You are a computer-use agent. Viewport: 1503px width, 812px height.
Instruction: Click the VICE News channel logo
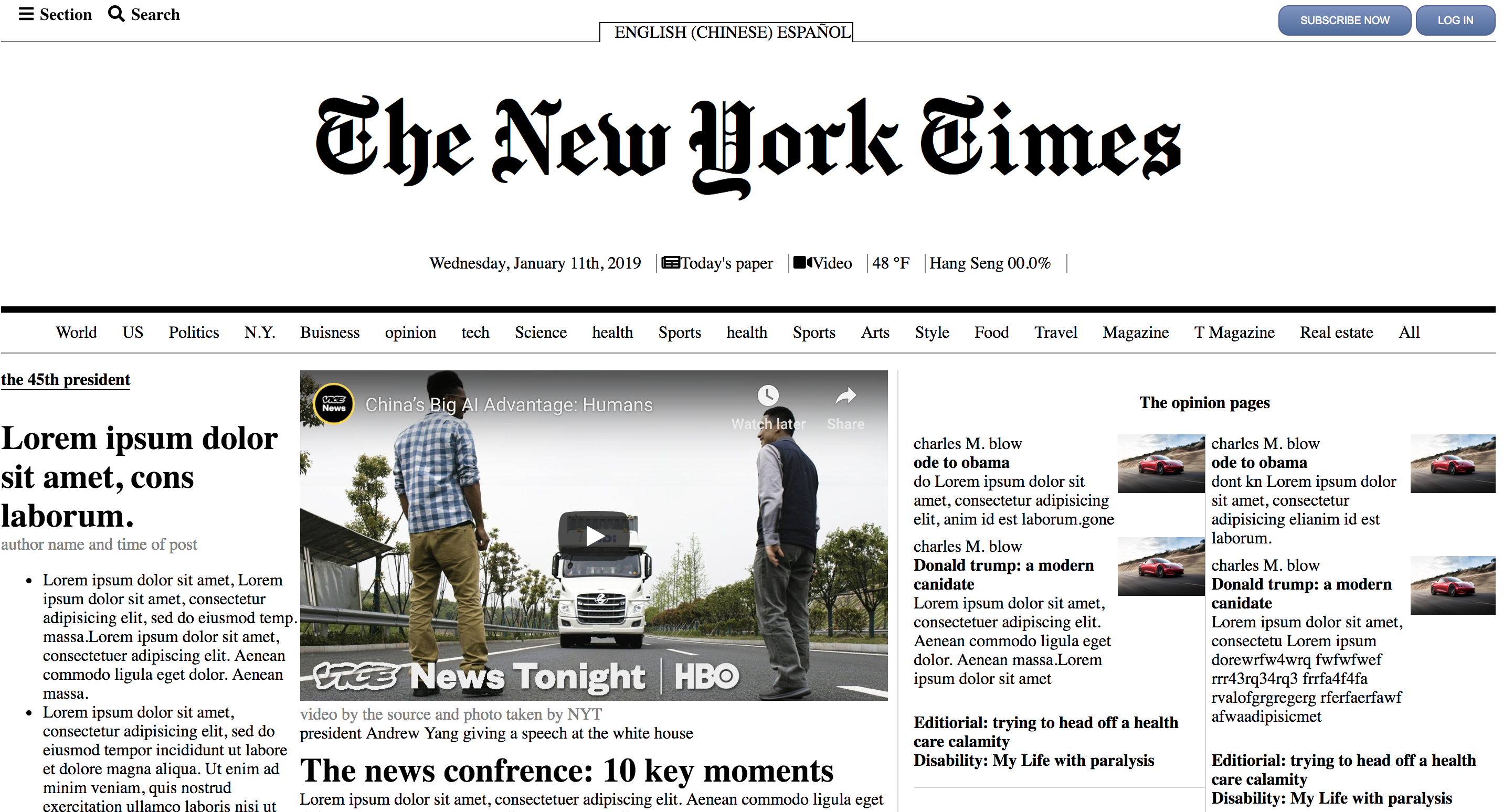tap(334, 403)
